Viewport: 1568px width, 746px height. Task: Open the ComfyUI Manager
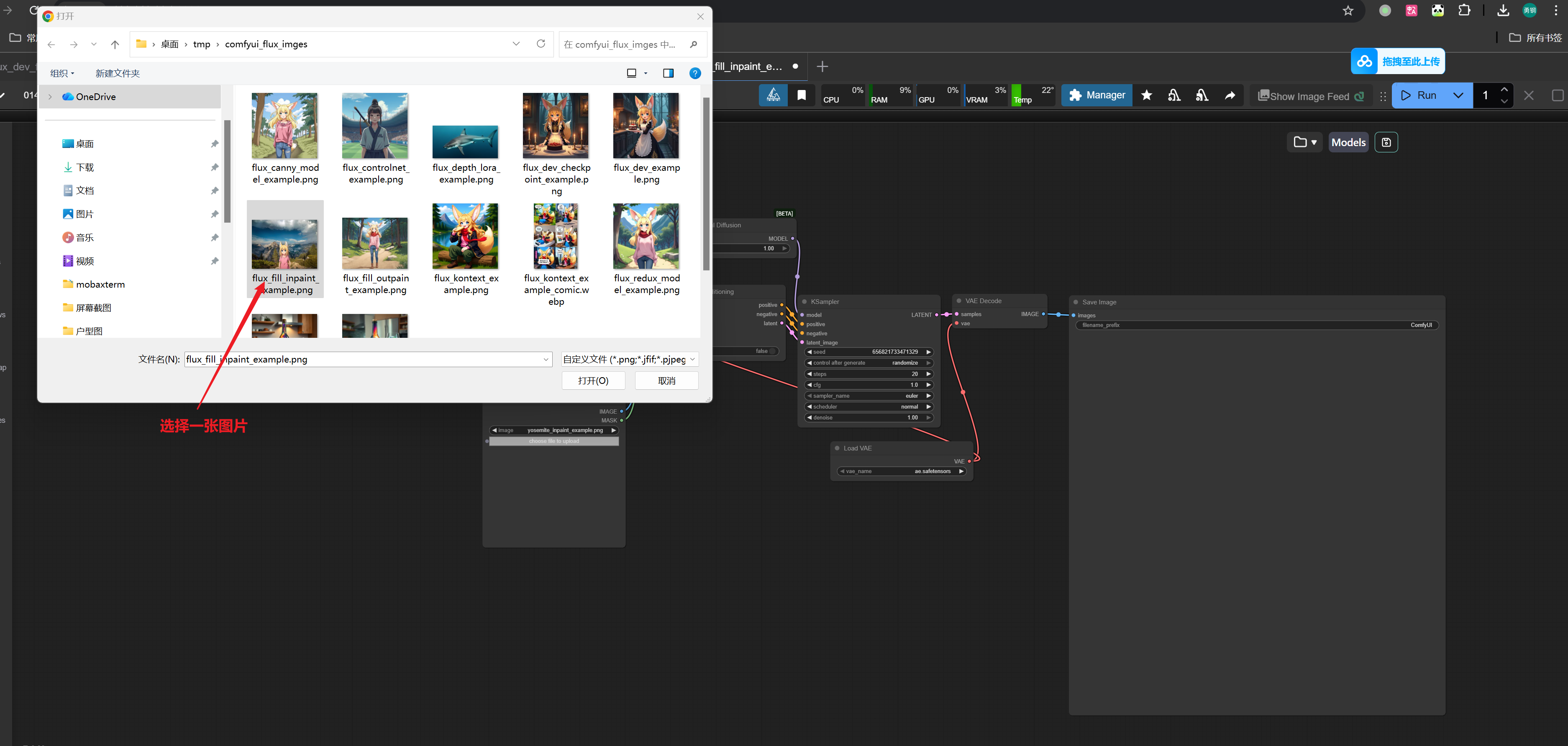[1097, 95]
